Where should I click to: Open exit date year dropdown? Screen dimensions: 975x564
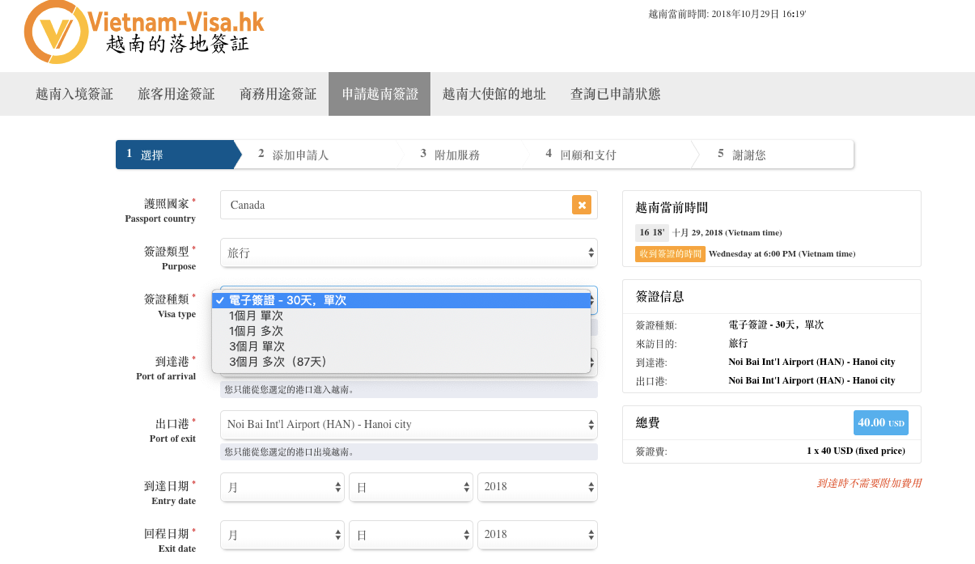[537, 535]
